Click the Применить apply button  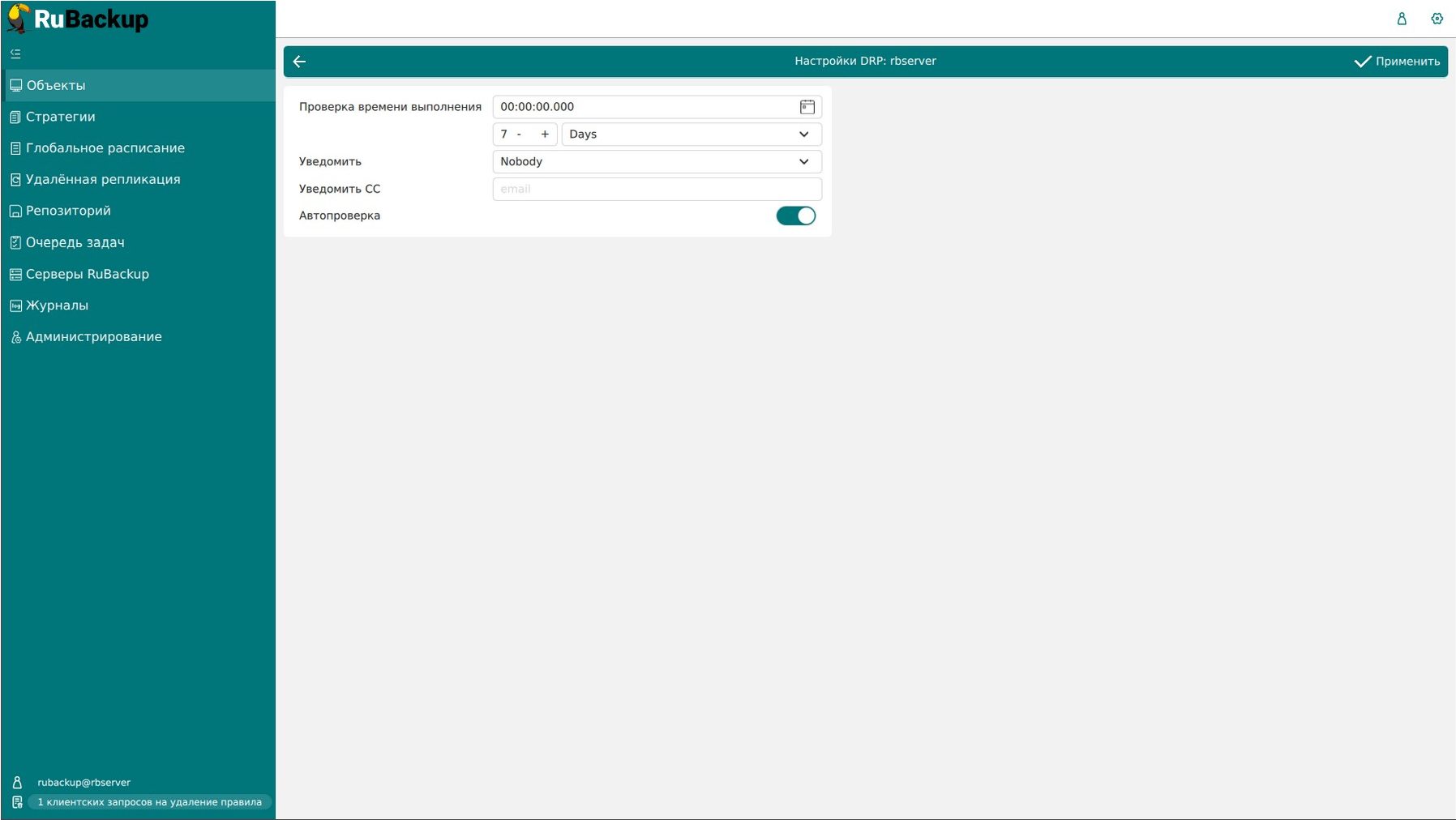click(x=1397, y=62)
